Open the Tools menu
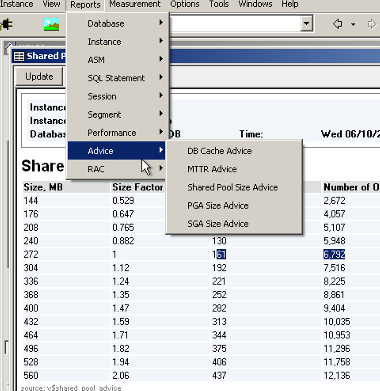This screenshot has width=380, height=391. click(x=219, y=4)
